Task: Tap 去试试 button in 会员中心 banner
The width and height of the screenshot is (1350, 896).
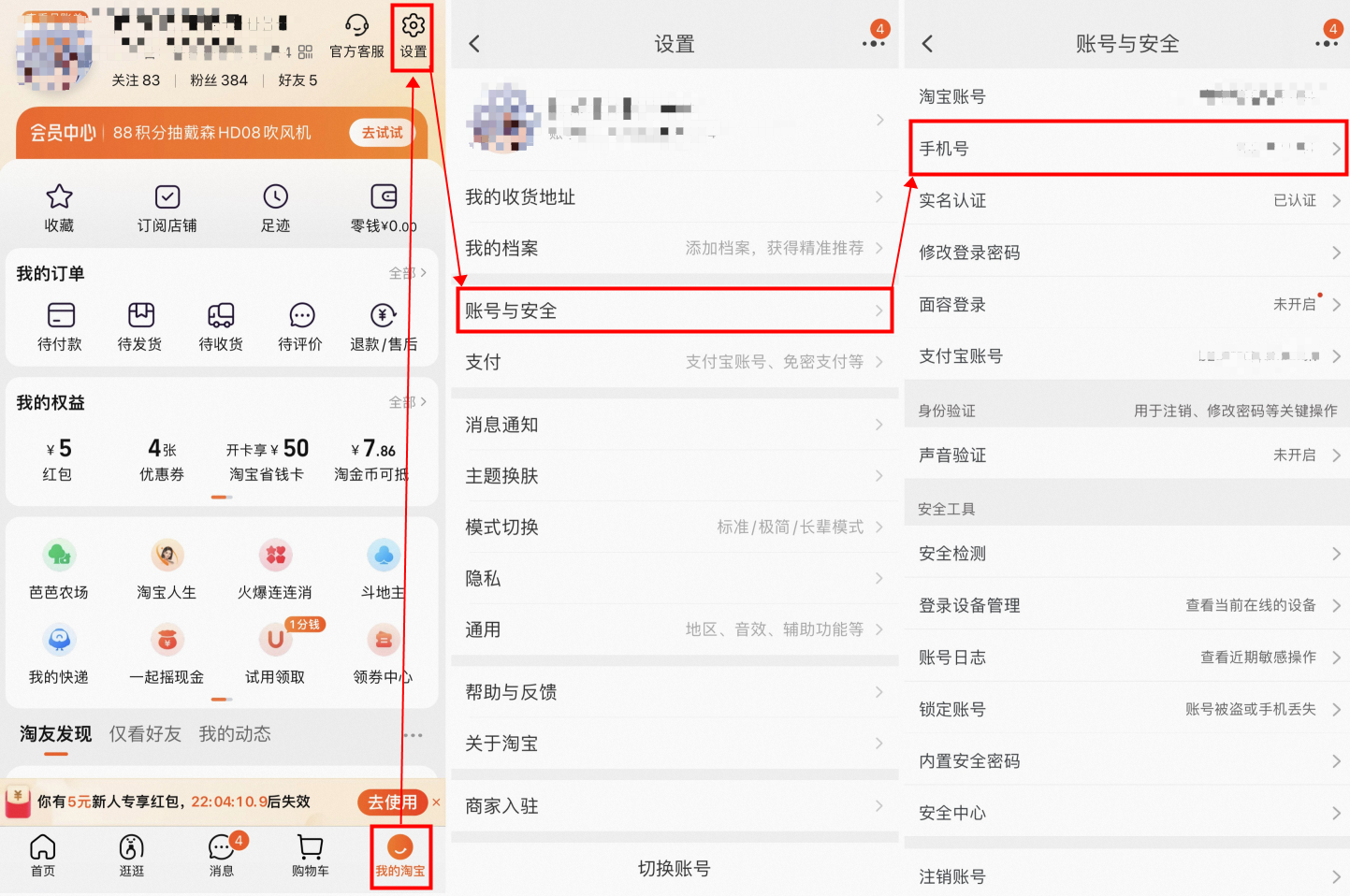Action: tap(382, 133)
